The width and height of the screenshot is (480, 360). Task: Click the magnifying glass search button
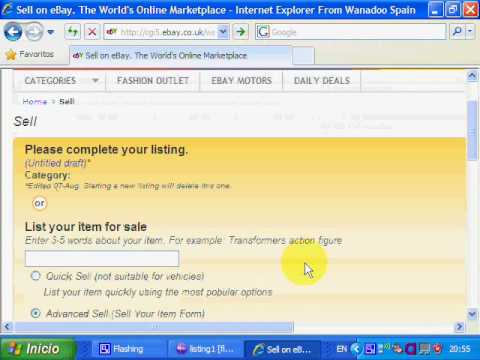point(457,32)
